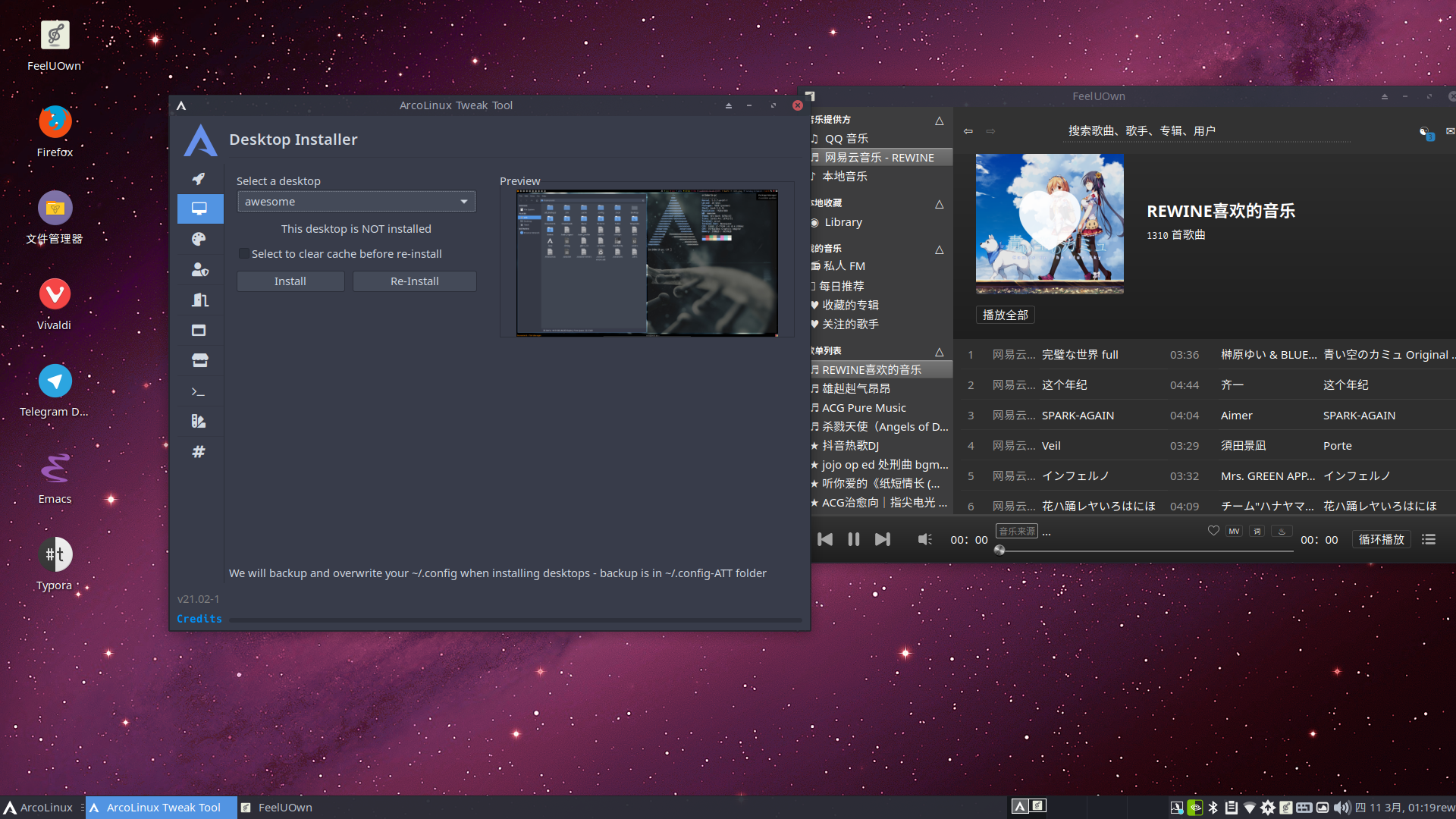
Task: Click the awesome desktop preview thumbnail
Action: click(x=647, y=262)
